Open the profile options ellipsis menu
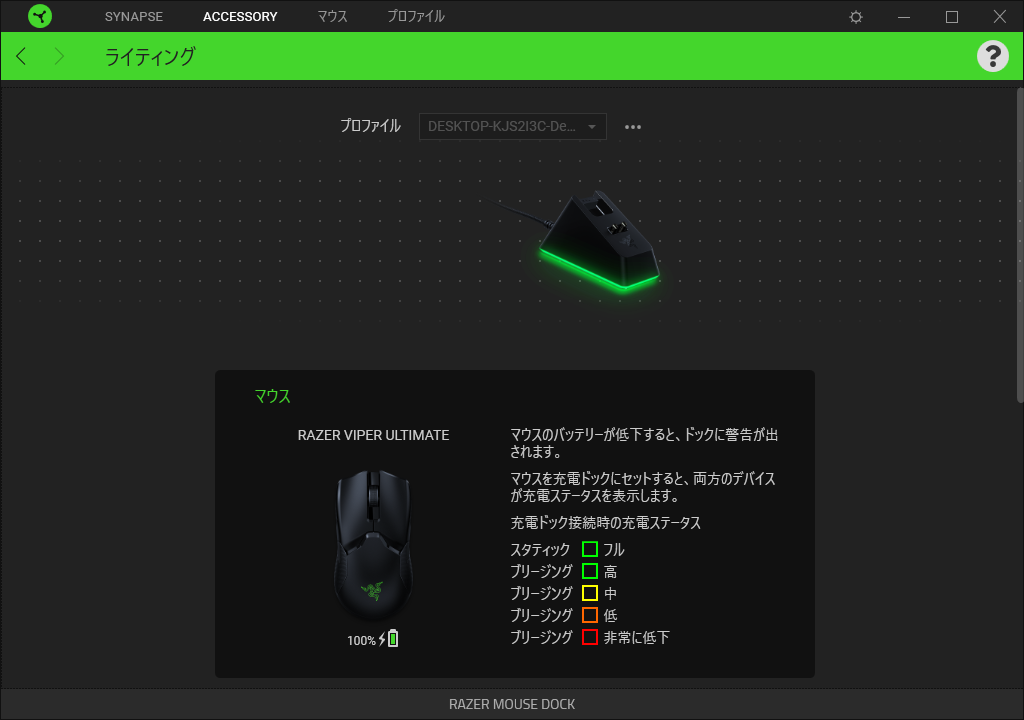Screen dimensions: 1024x720 633,127
